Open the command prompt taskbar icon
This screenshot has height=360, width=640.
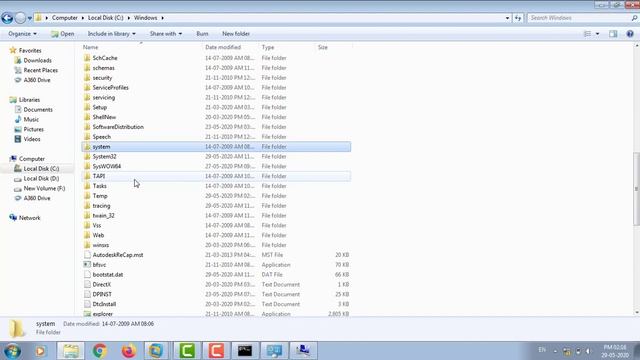pos(245,351)
